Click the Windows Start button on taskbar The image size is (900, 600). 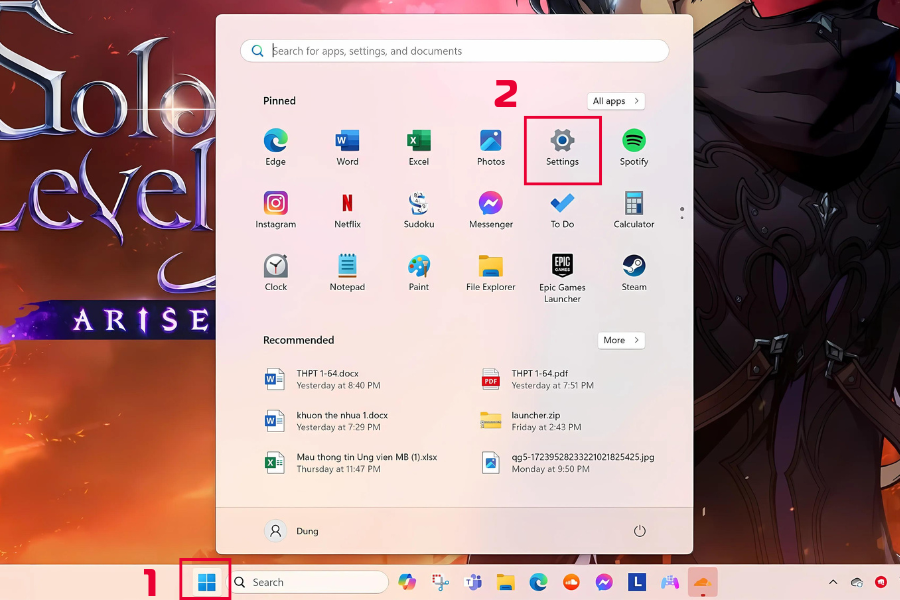tap(206, 582)
